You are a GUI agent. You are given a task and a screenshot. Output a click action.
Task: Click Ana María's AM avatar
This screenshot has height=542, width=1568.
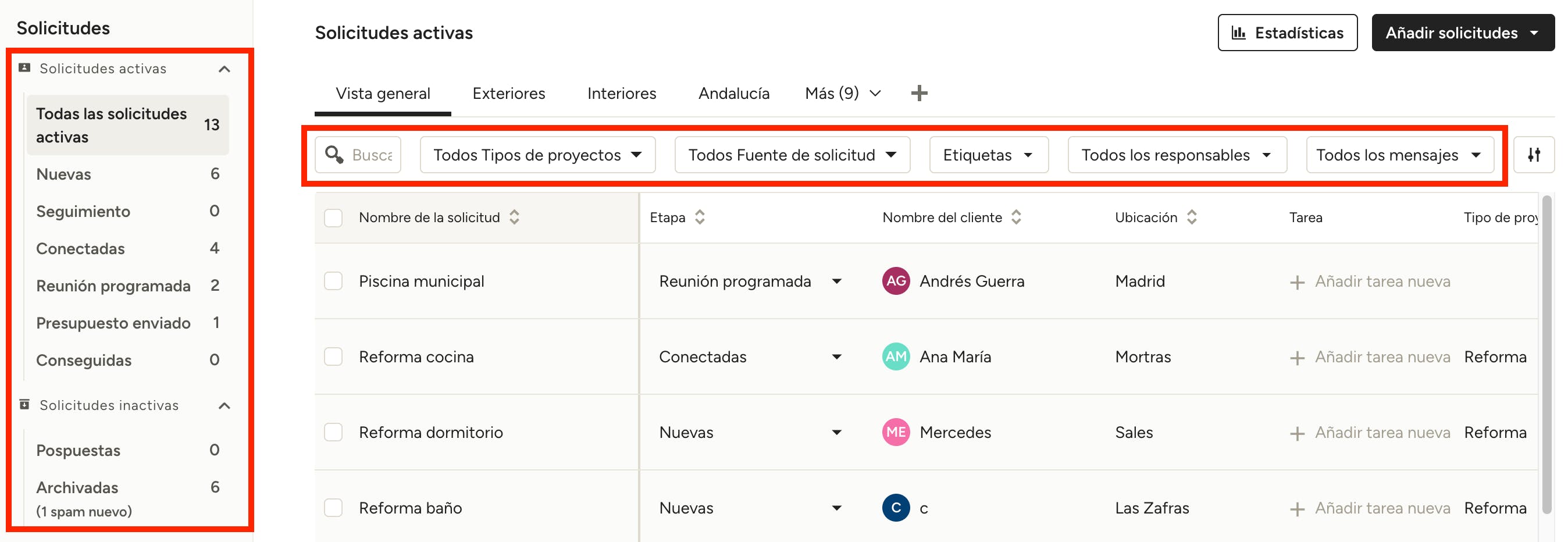click(x=896, y=356)
